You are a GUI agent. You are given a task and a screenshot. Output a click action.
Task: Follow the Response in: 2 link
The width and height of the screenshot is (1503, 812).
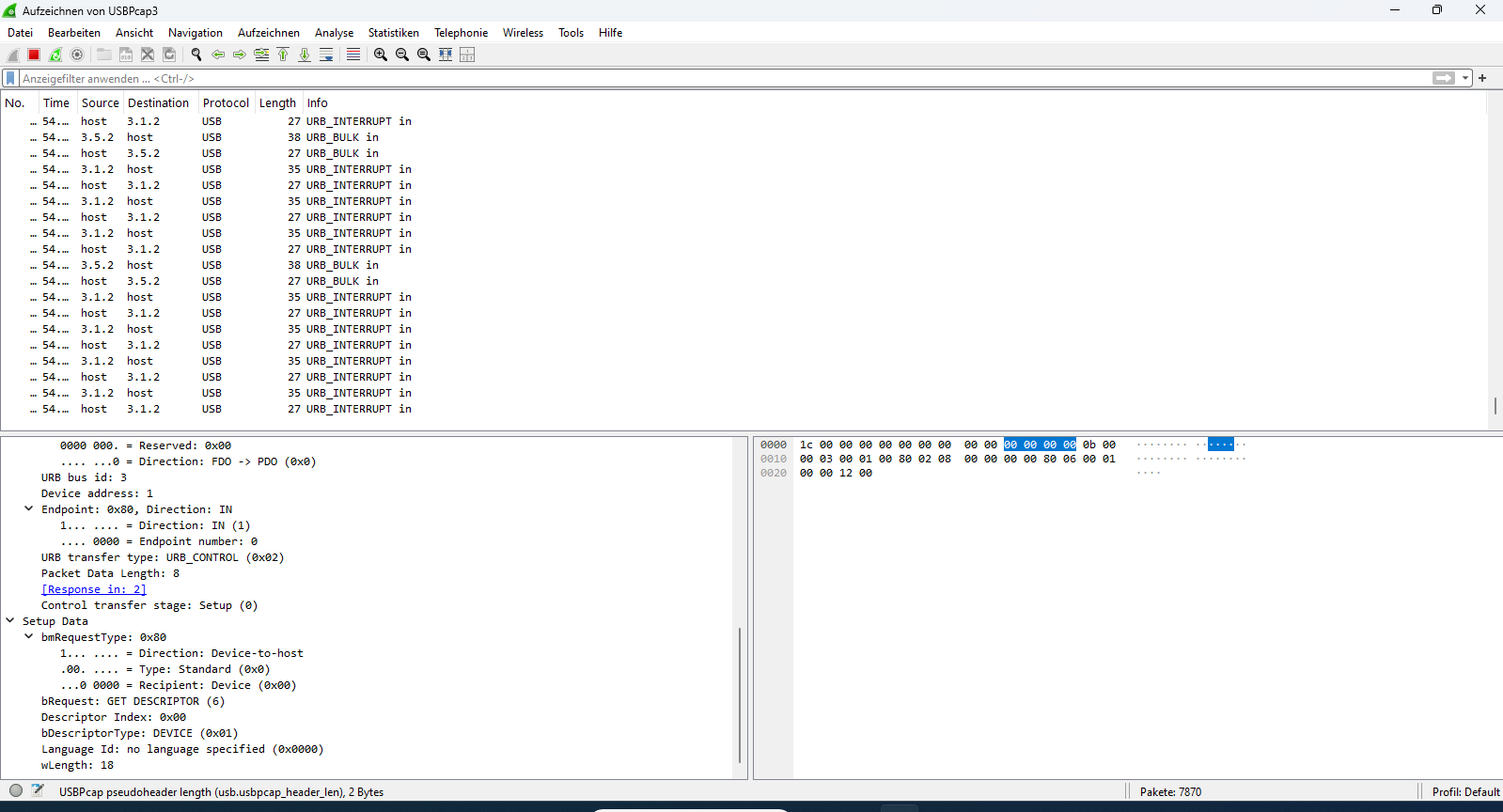click(94, 589)
